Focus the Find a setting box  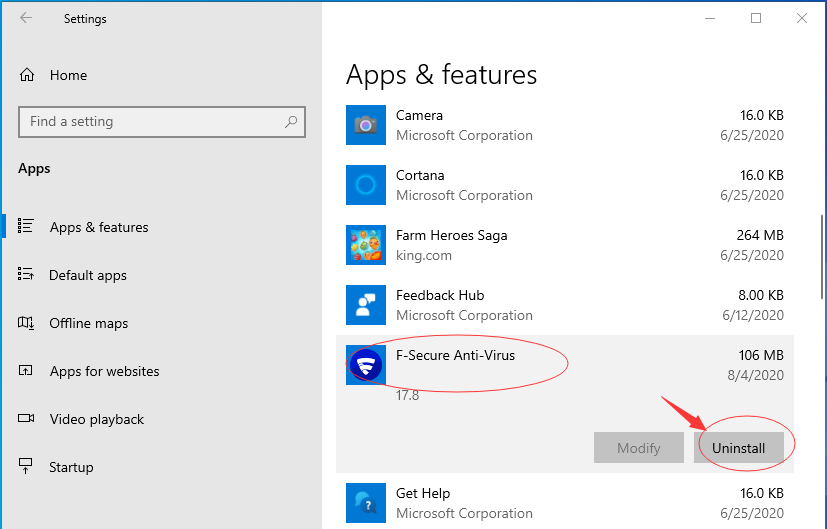click(x=162, y=122)
